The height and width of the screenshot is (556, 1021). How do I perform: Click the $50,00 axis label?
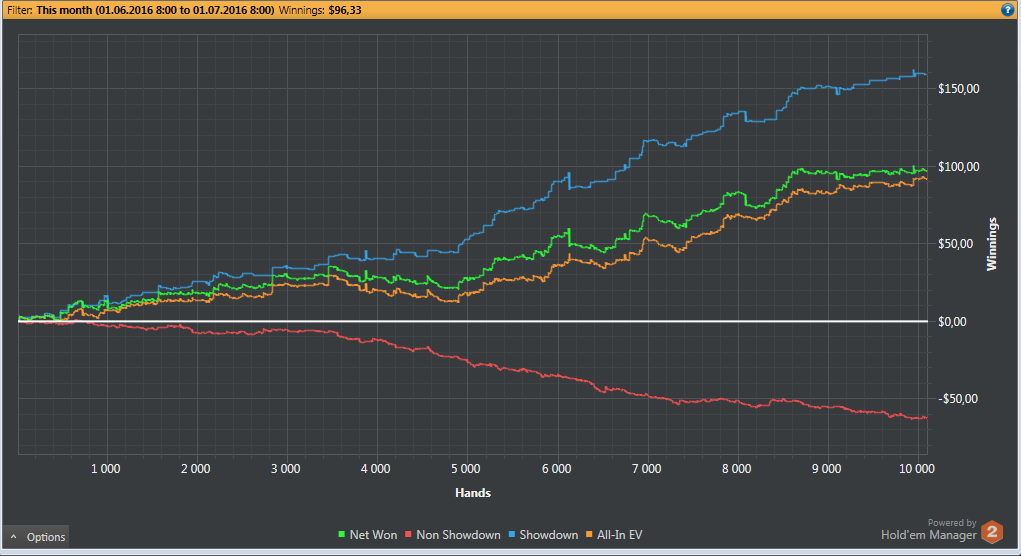[956, 243]
